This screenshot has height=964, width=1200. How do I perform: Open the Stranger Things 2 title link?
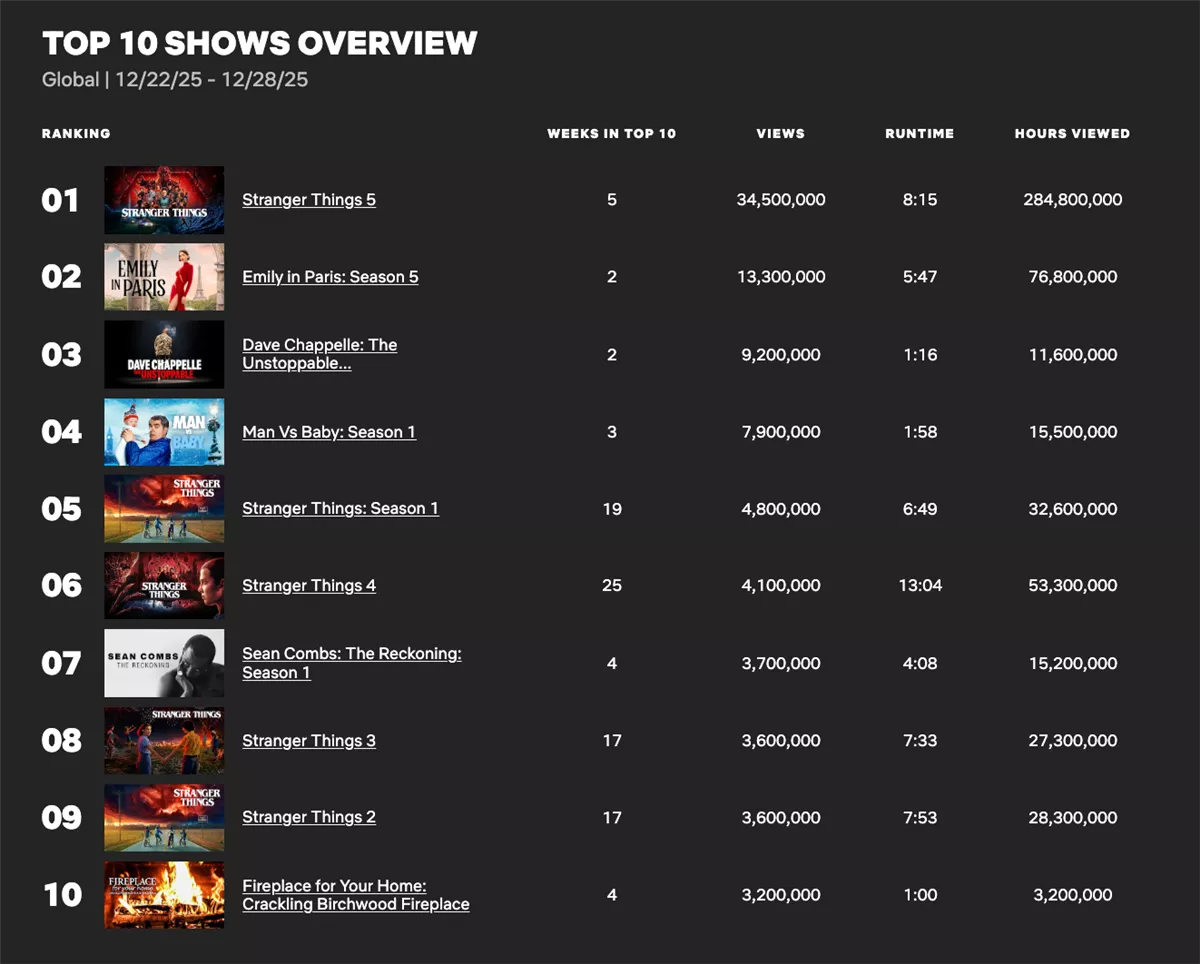(x=309, y=817)
